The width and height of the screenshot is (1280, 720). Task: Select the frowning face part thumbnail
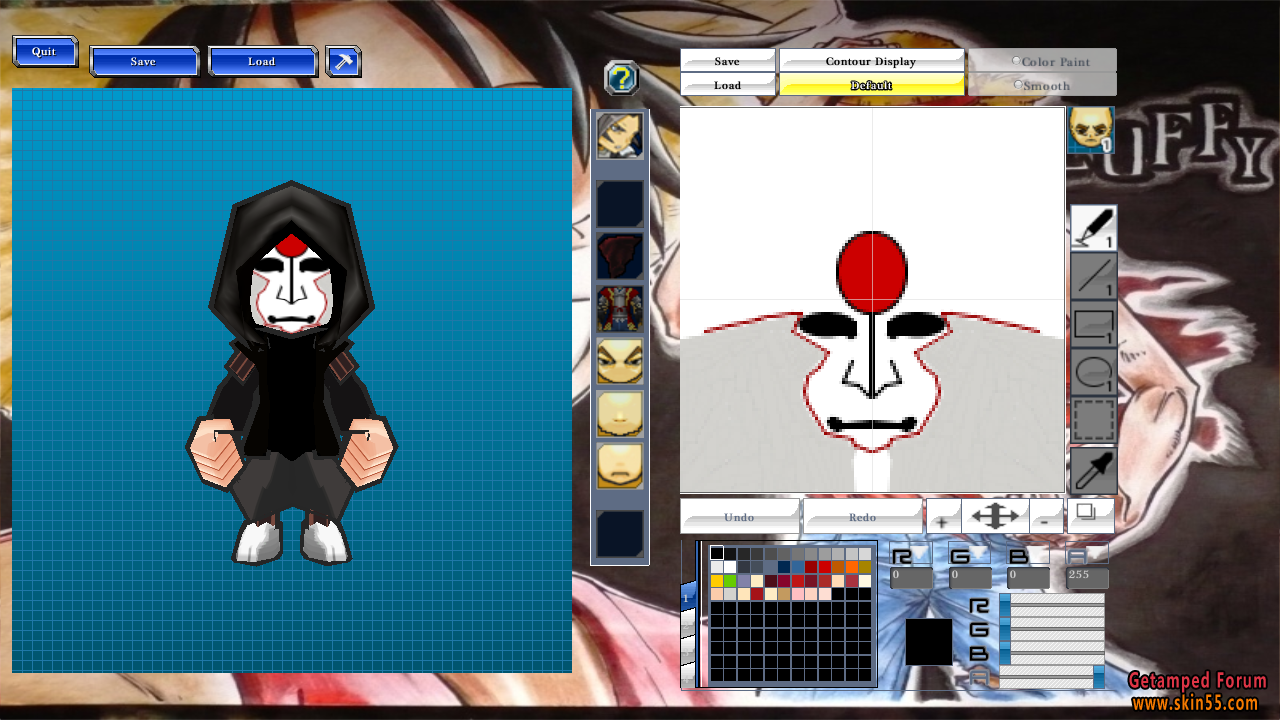(x=620, y=465)
